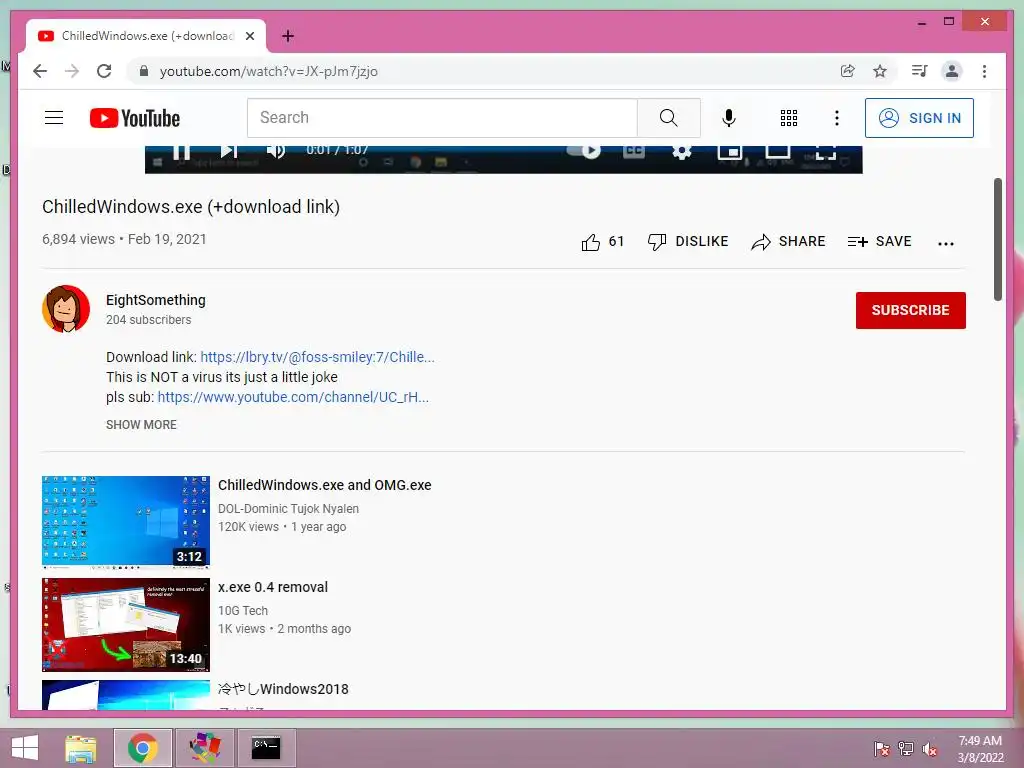Click the address bar URL
The width and height of the screenshot is (1024, 768).
click(268, 71)
